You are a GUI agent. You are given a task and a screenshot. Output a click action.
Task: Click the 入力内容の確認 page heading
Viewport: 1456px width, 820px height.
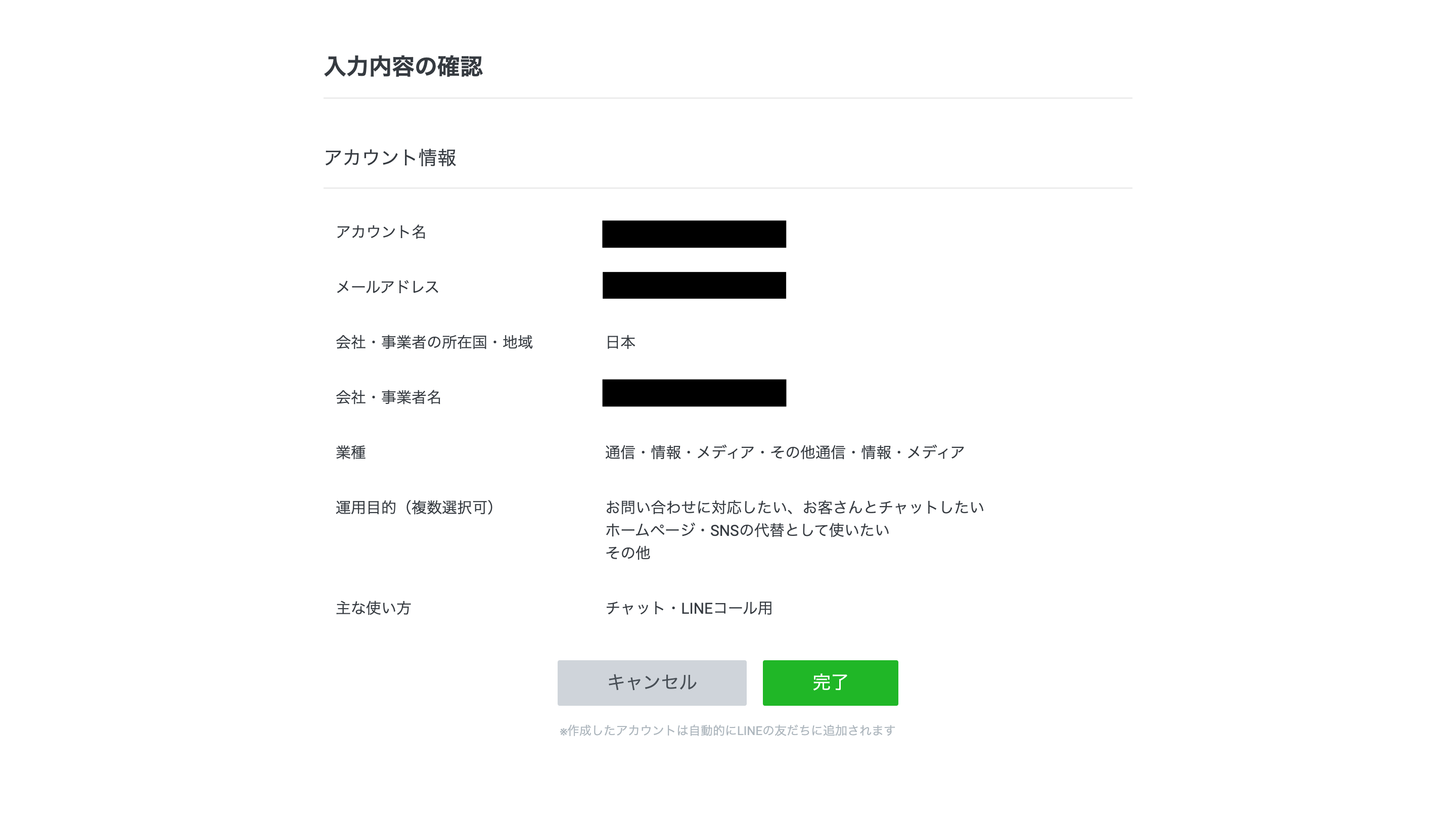click(x=403, y=67)
